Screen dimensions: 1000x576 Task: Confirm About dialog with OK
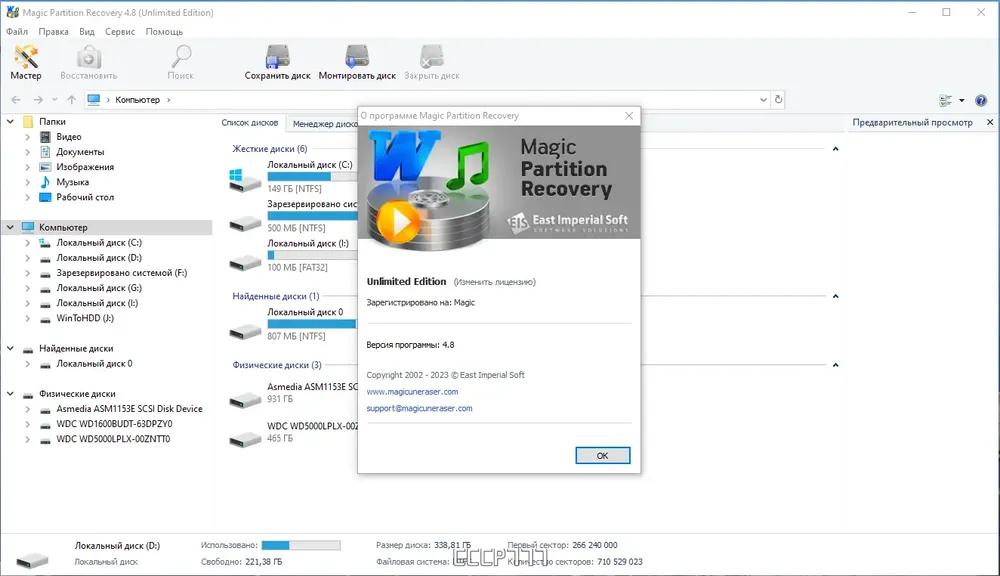[x=603, y=455]
